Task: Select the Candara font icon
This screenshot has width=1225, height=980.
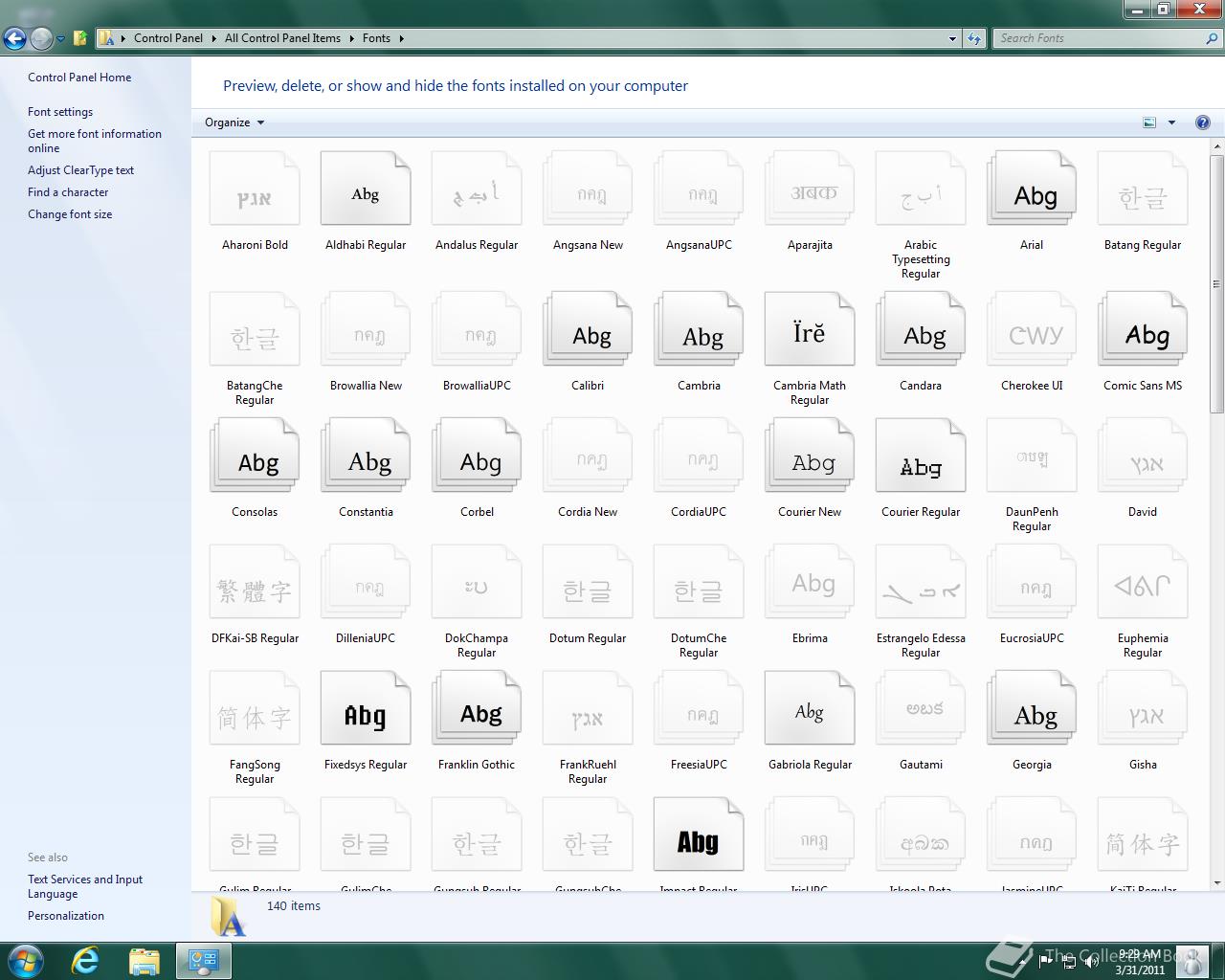Action: pyautogui.click(x=921, y=330)
